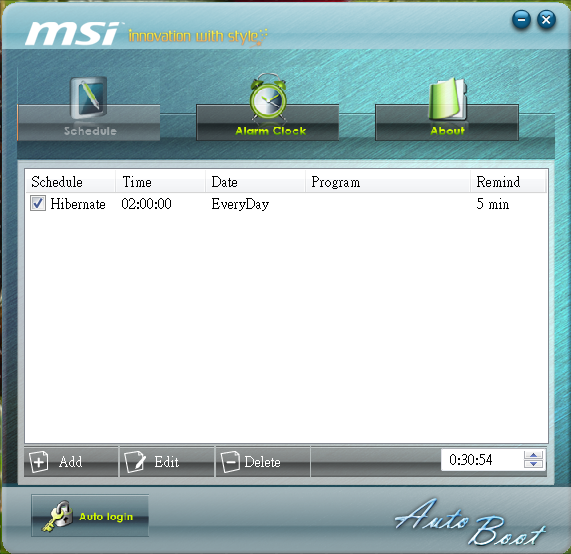Click the EveryDay date cell
Viewport: 571px width, 554px height.
[240, 204]
